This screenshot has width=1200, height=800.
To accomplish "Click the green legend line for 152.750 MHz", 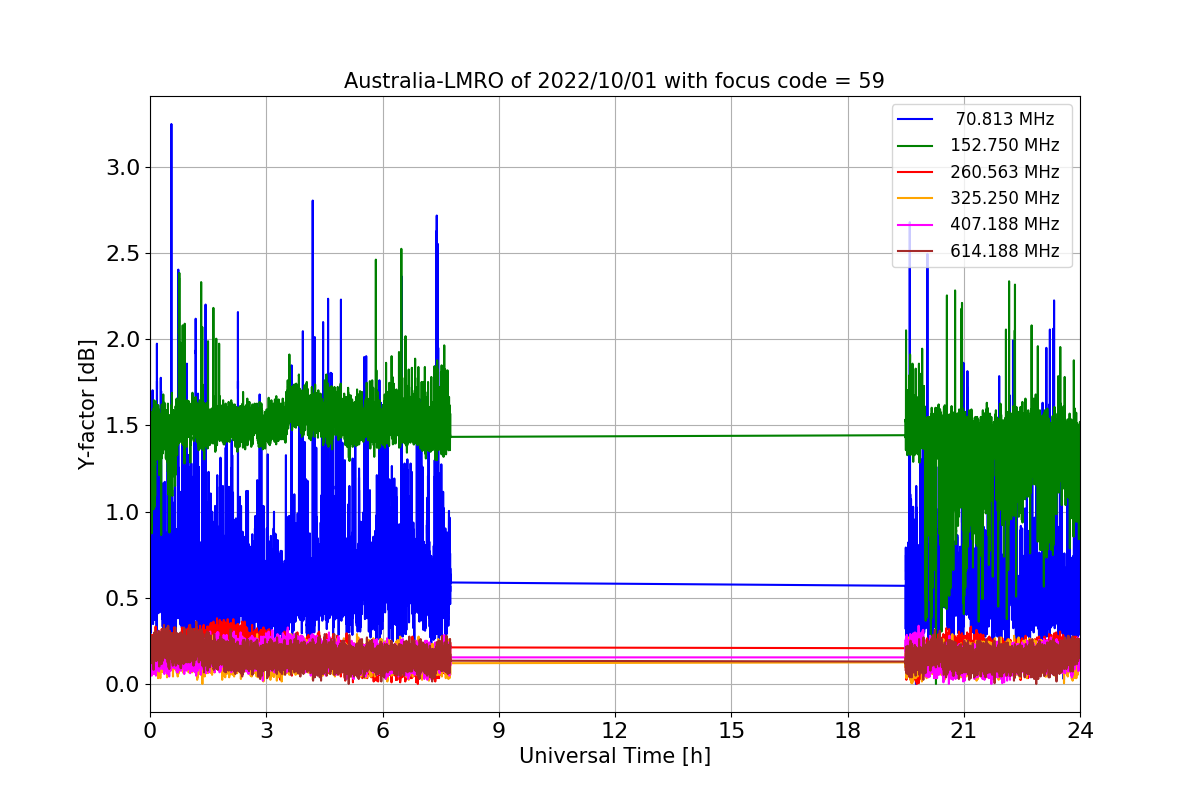I will (916, 146).
